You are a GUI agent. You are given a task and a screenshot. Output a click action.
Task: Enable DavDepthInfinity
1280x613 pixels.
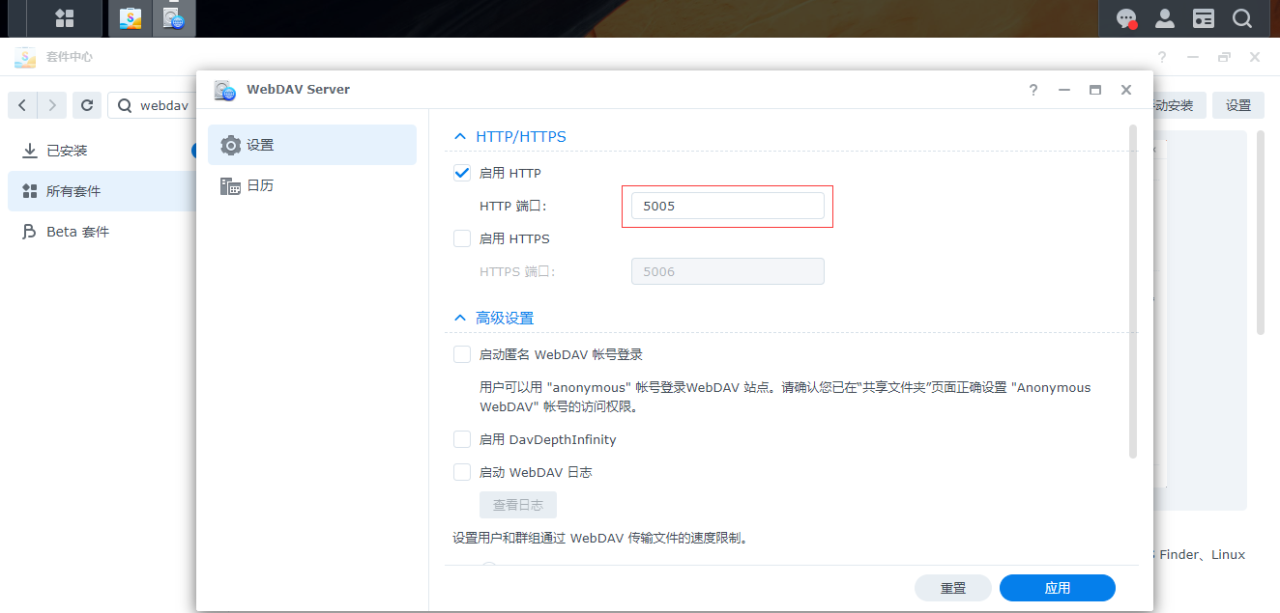[x=461, y=439]
